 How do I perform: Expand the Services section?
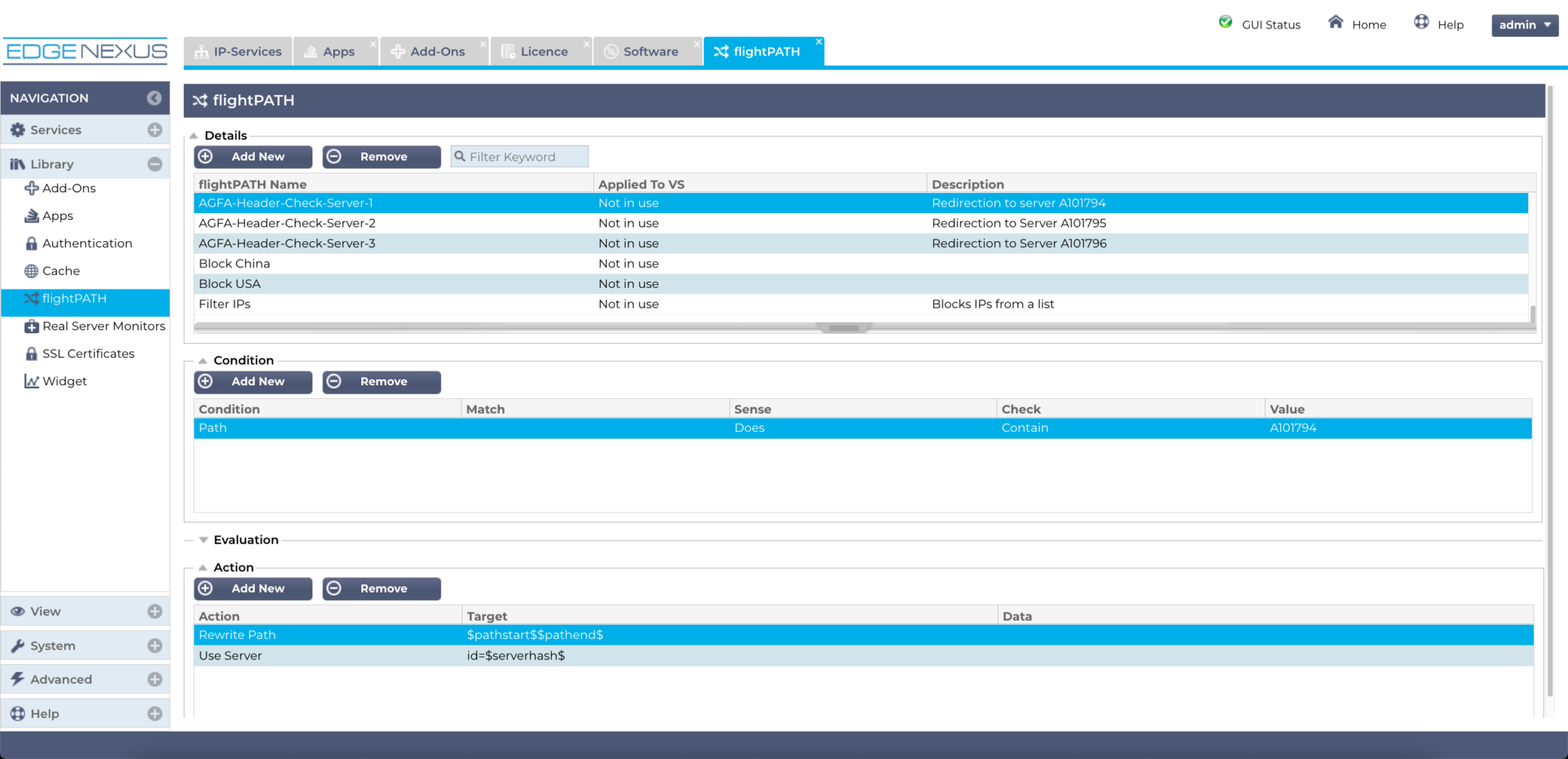coord(155,130)
